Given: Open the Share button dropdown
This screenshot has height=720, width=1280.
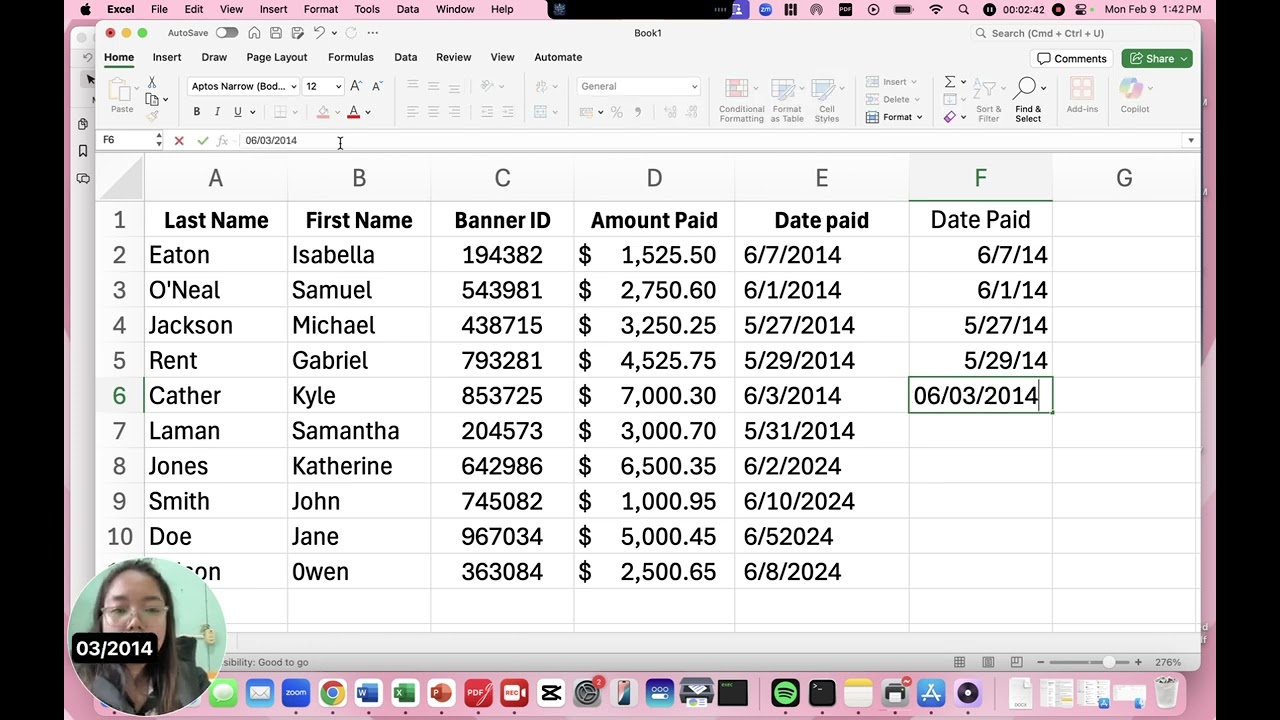Looking at the screenshot, I should click(1184, 59).
